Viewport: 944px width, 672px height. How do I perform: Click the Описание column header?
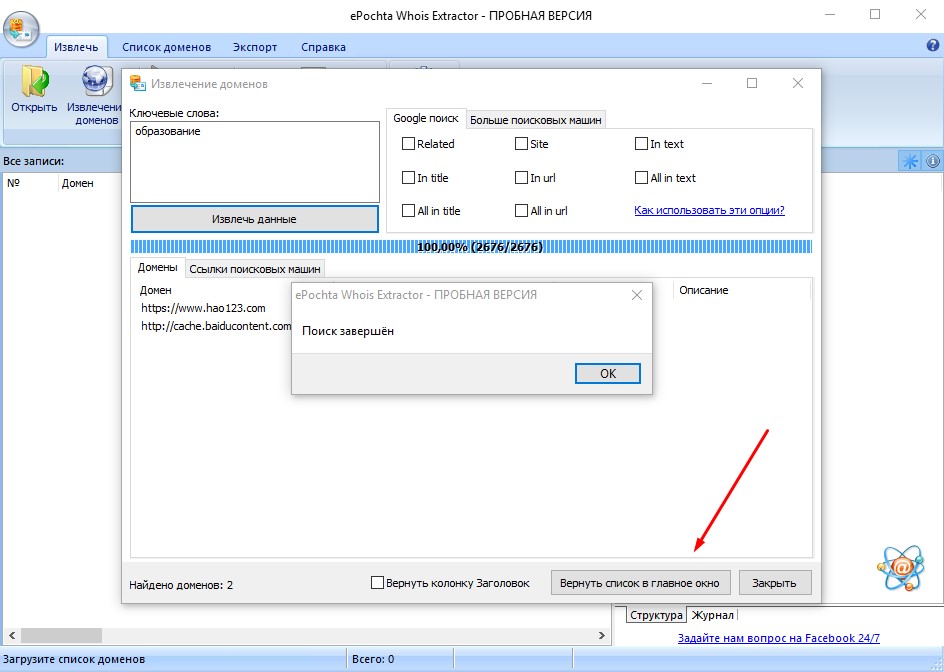pos(704,290)
